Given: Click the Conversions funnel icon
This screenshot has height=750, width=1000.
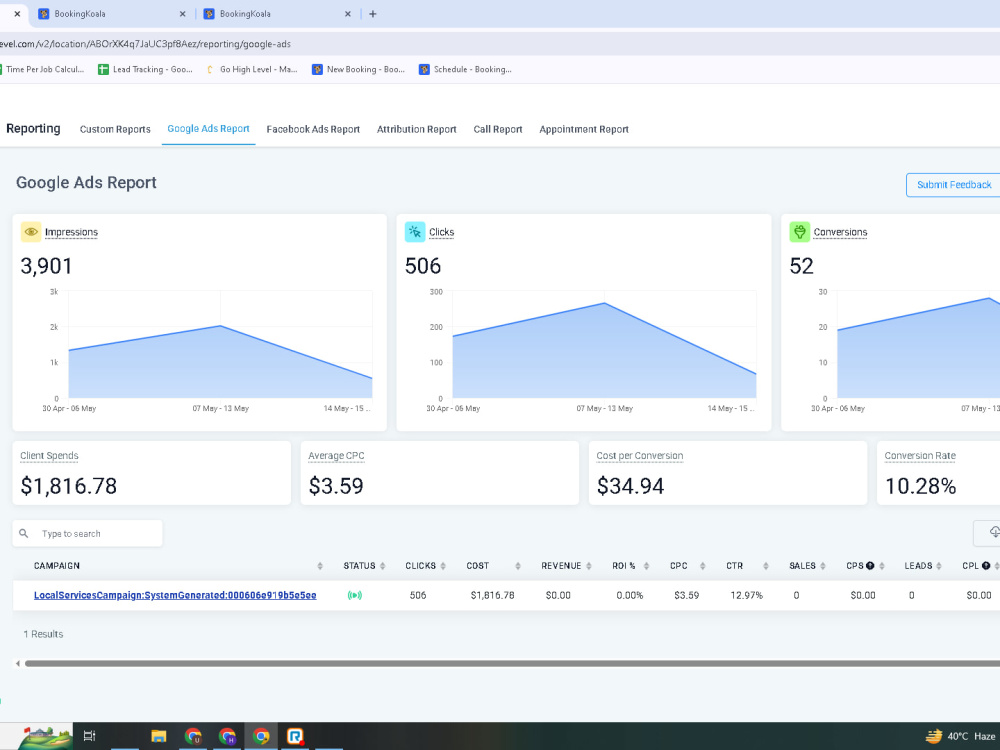Looking at the screenshot, I should click(799, 232).
